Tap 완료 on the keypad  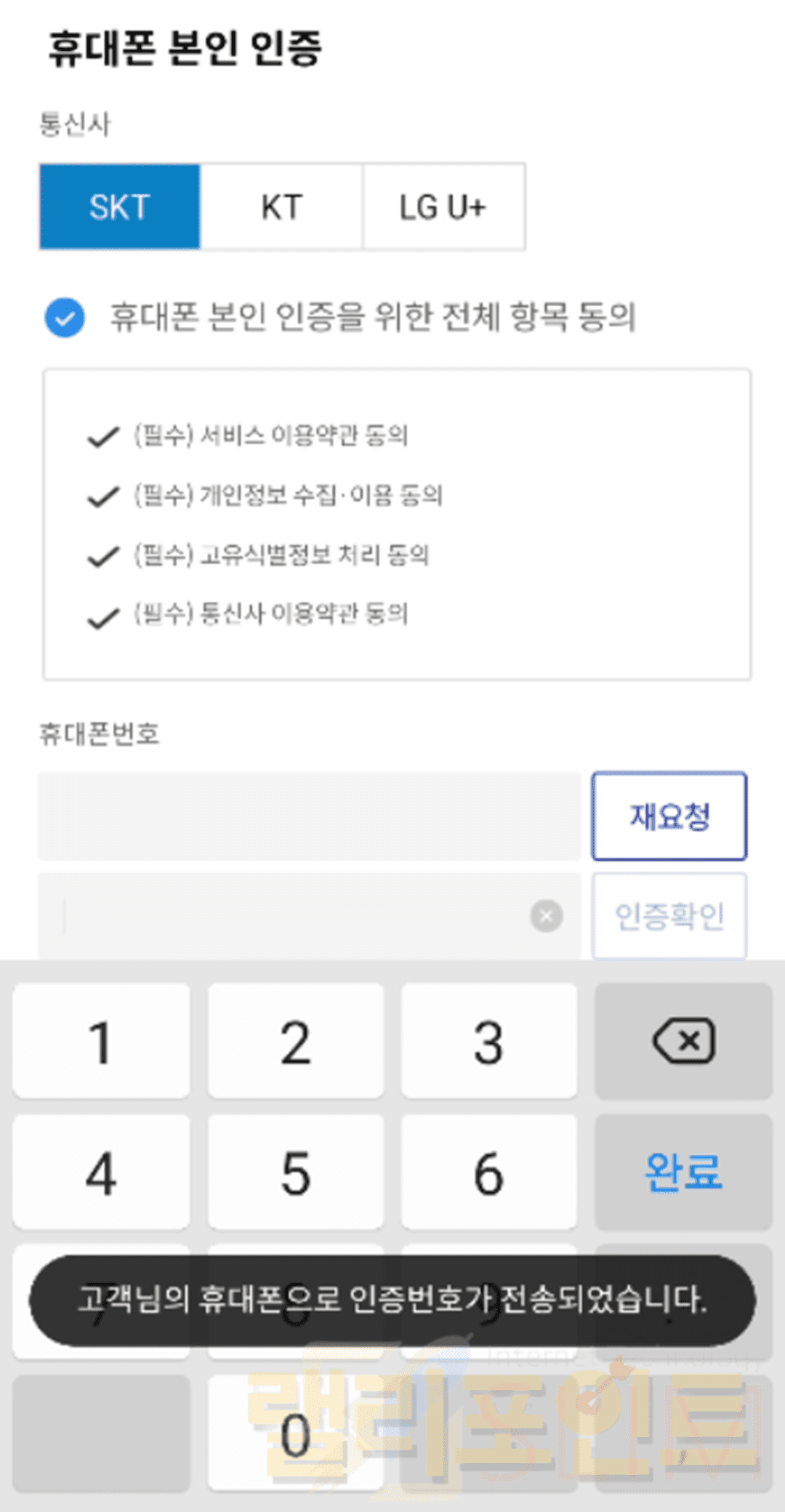(683, 1172)
